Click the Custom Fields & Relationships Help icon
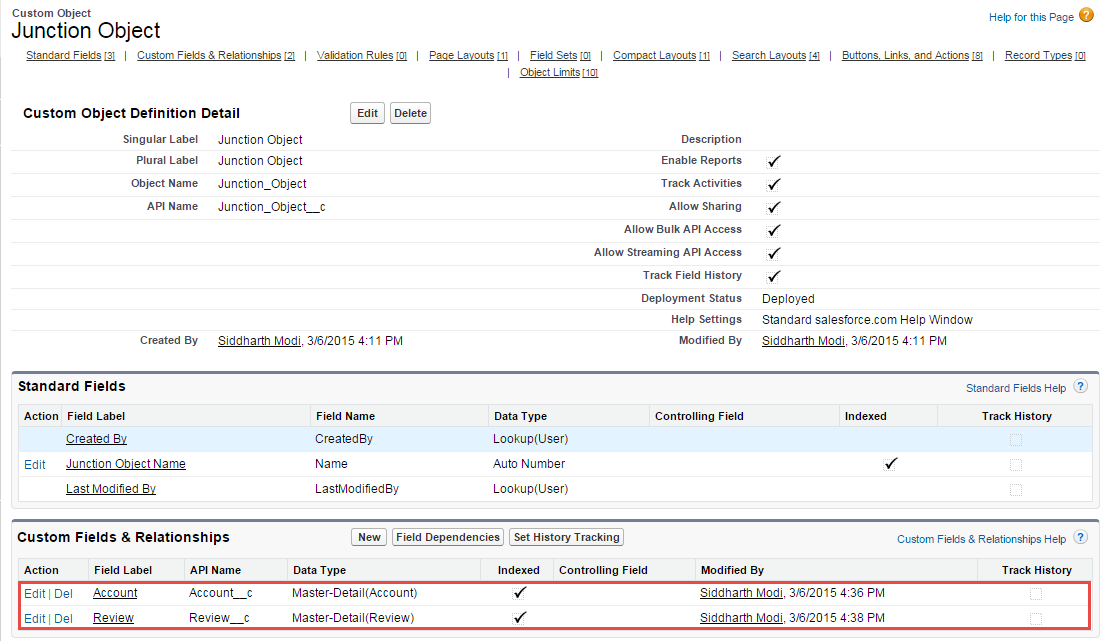1105x641 pixels. [x=1080, y=538]
